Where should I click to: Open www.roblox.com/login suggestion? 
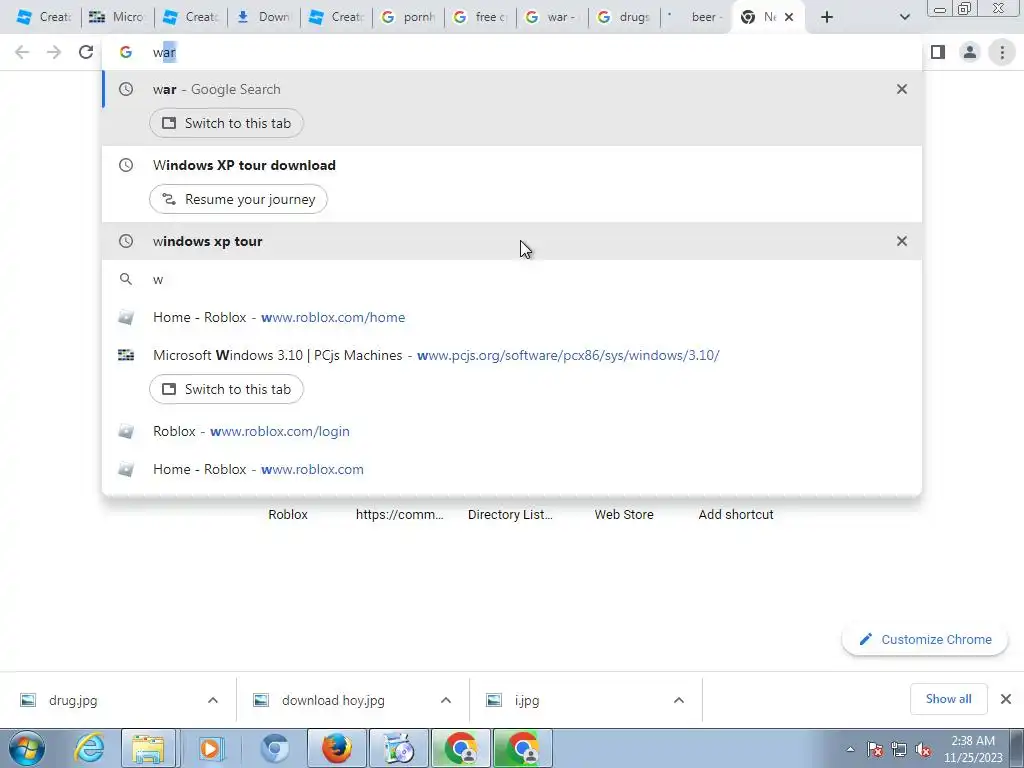(512, 431)
